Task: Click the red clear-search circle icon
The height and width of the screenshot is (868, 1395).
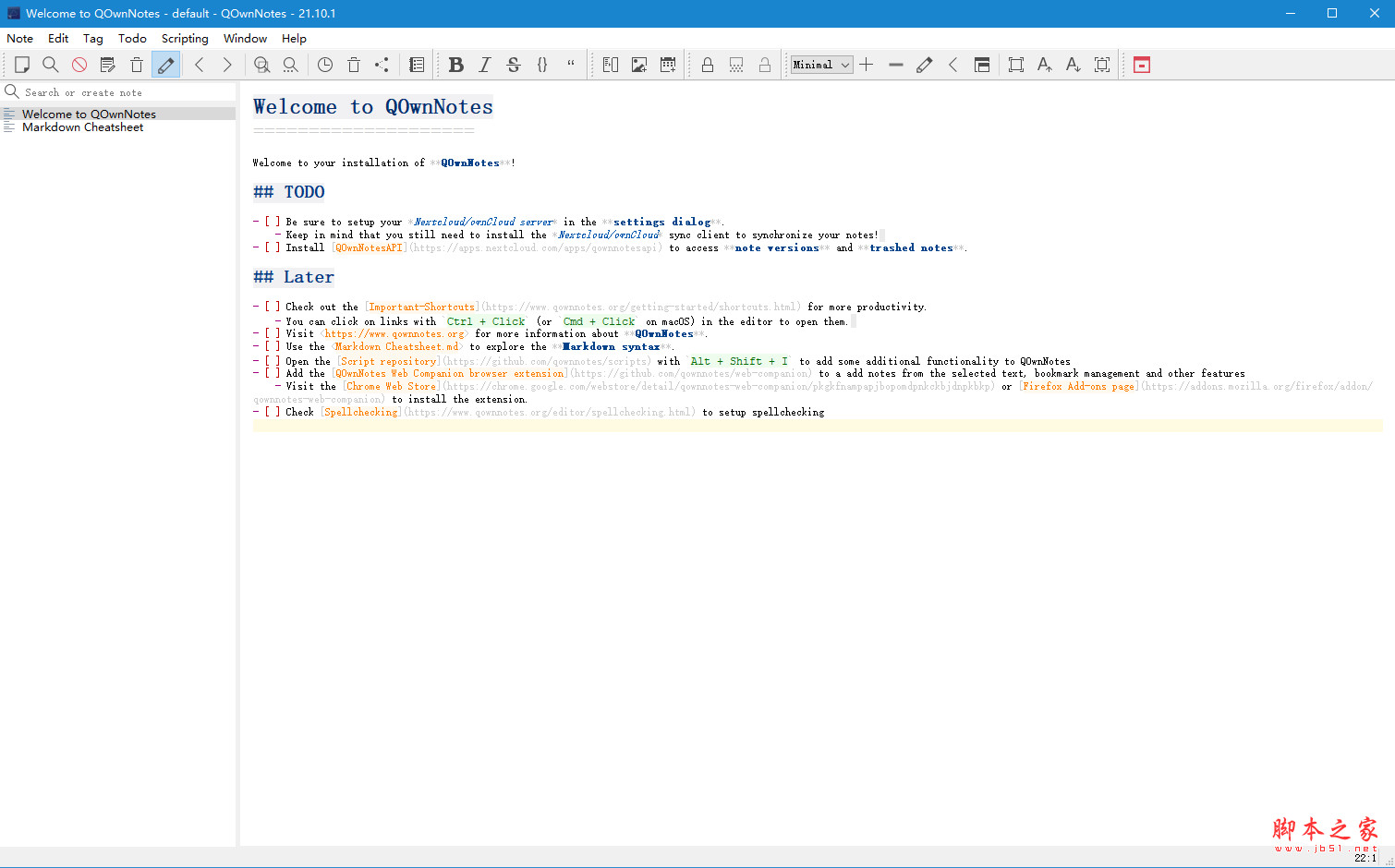Action: 79,65
